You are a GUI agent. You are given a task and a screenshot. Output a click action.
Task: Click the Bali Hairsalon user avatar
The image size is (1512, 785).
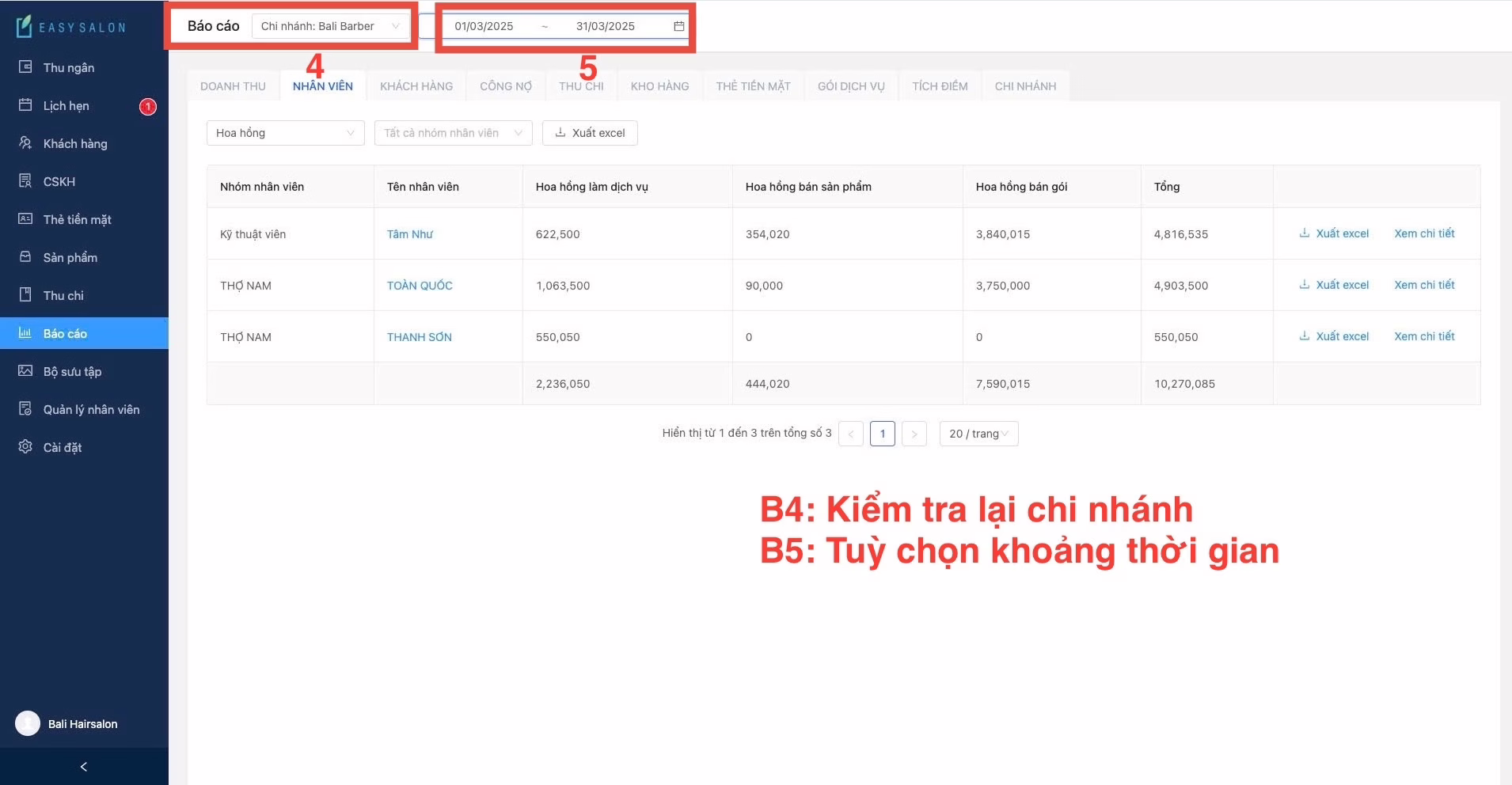[28, 723]
